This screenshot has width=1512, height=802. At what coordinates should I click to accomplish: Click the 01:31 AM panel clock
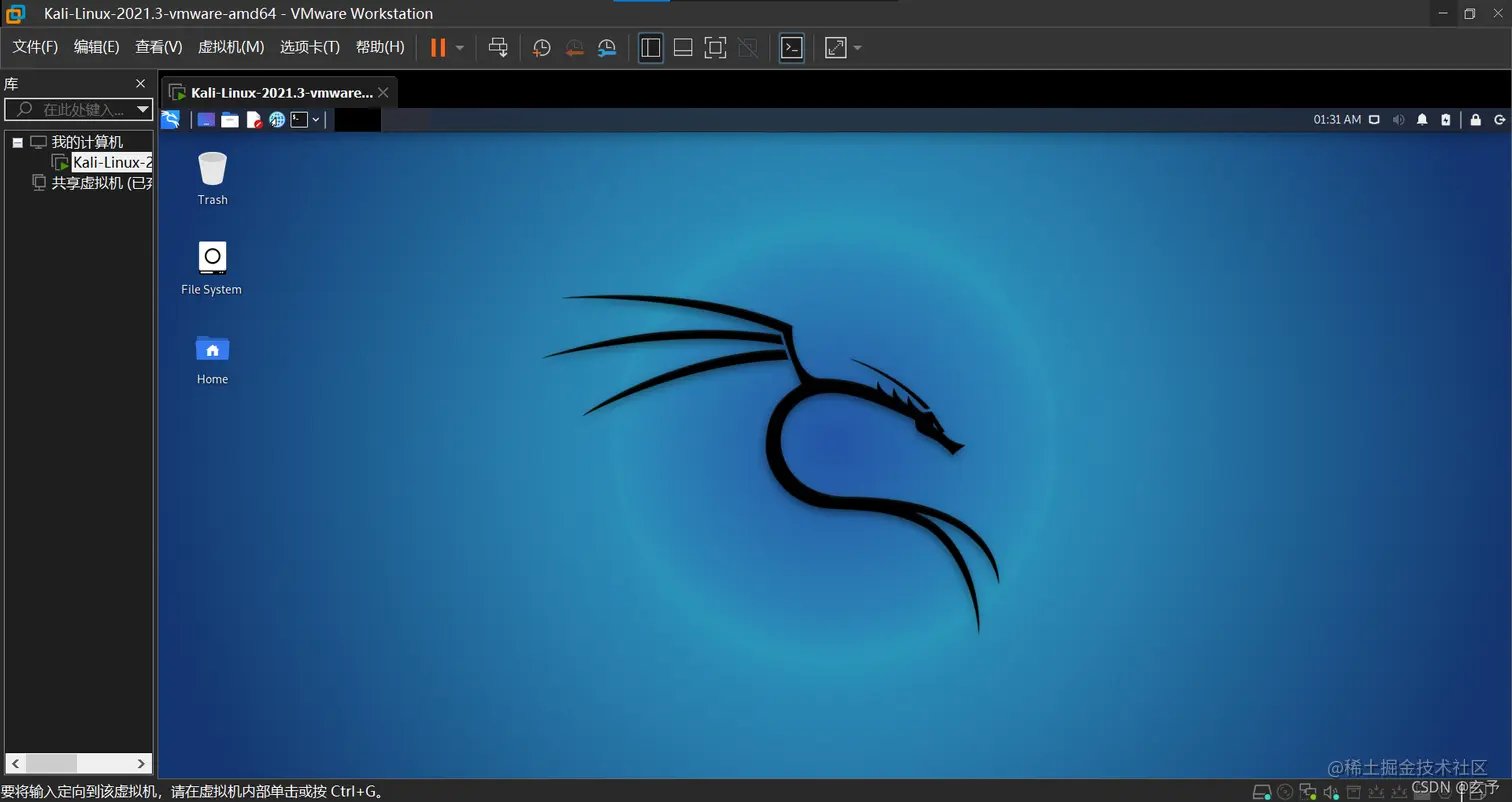click(x=1337, y=120)
